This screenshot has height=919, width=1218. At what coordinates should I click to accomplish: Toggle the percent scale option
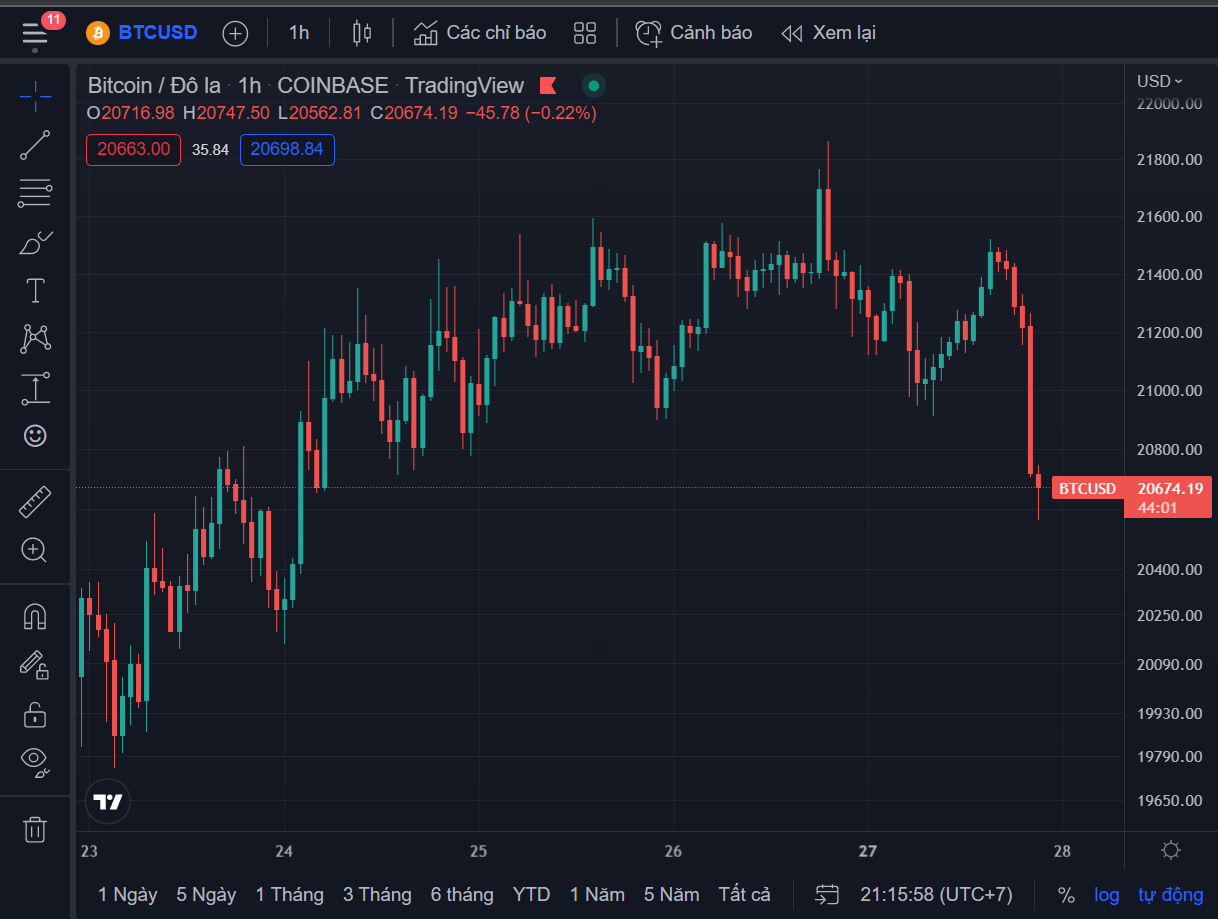click(x=1066, y=895)
